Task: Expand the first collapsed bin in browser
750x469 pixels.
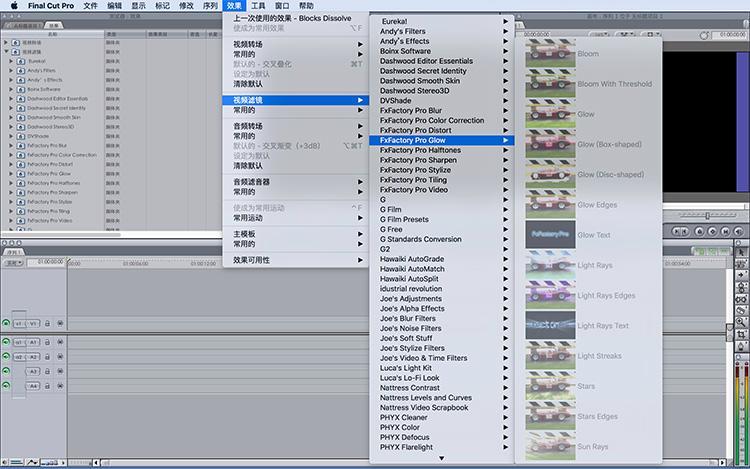Action: click(6, 43)
